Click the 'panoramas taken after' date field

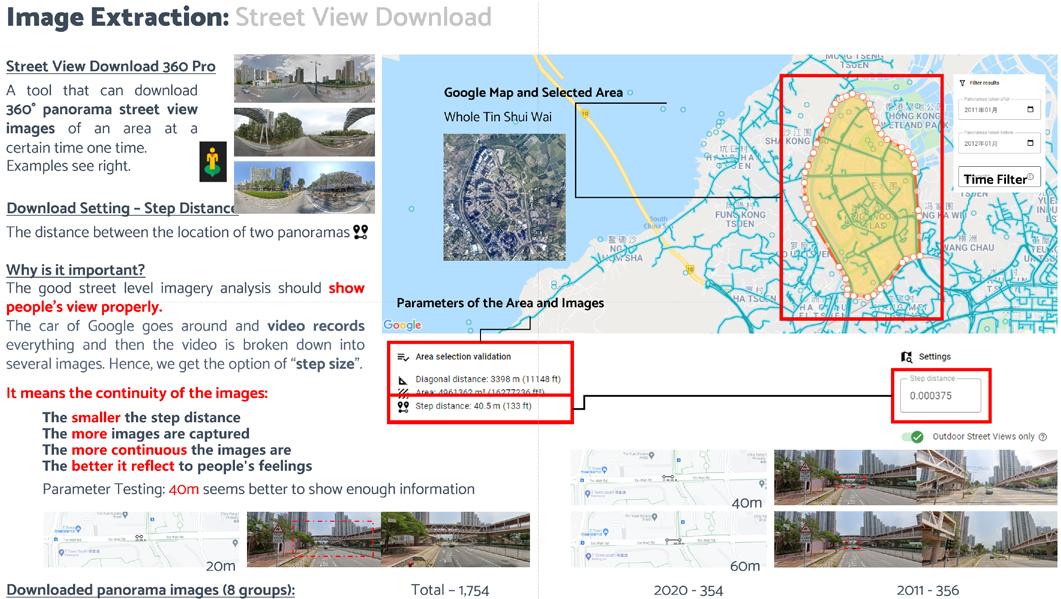pos(998,108)
